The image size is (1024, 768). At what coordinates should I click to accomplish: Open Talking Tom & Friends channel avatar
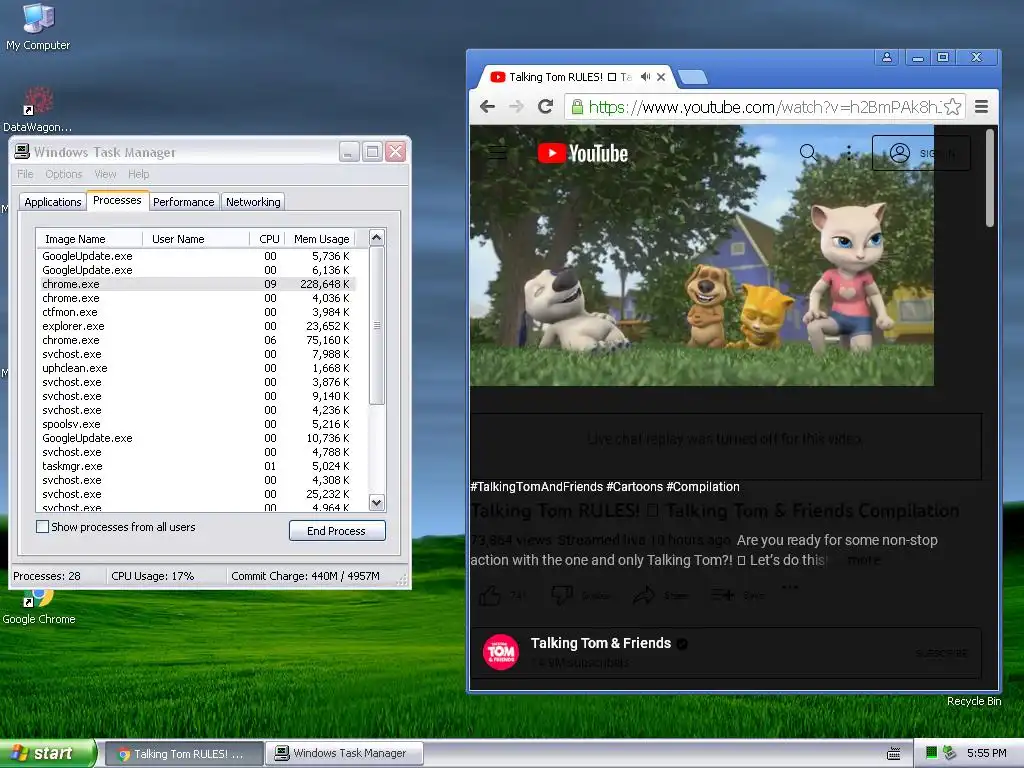(501, 652)
